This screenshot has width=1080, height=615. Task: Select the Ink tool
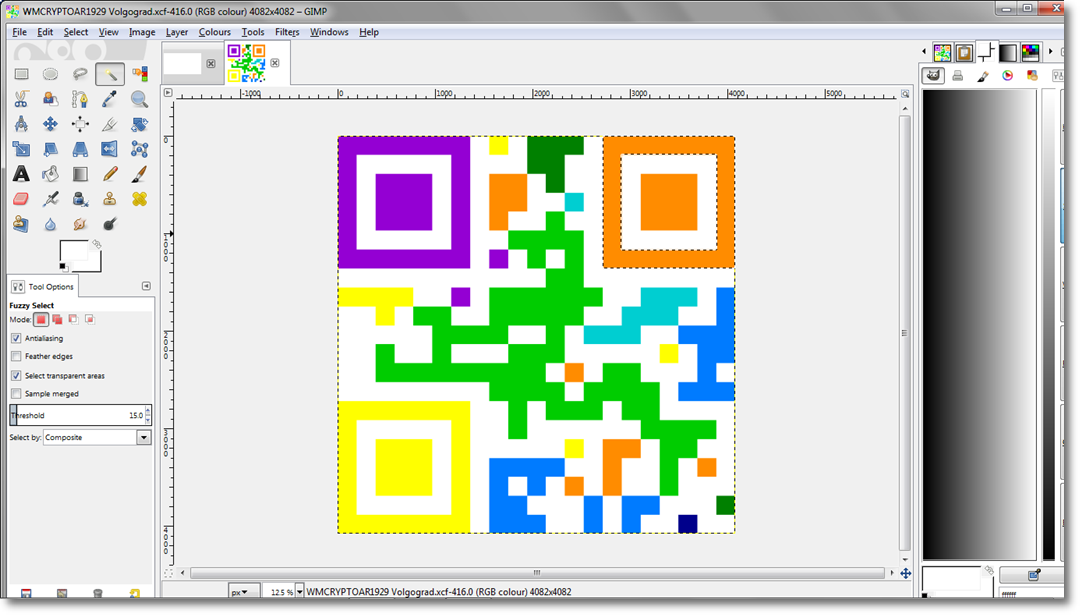click(x=80, y=199)
